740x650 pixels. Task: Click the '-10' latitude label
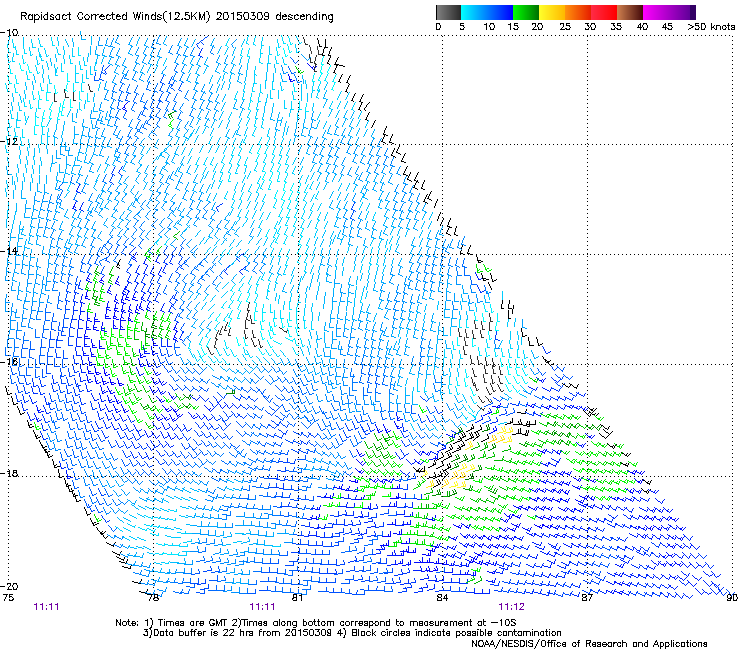click(9, 33)
